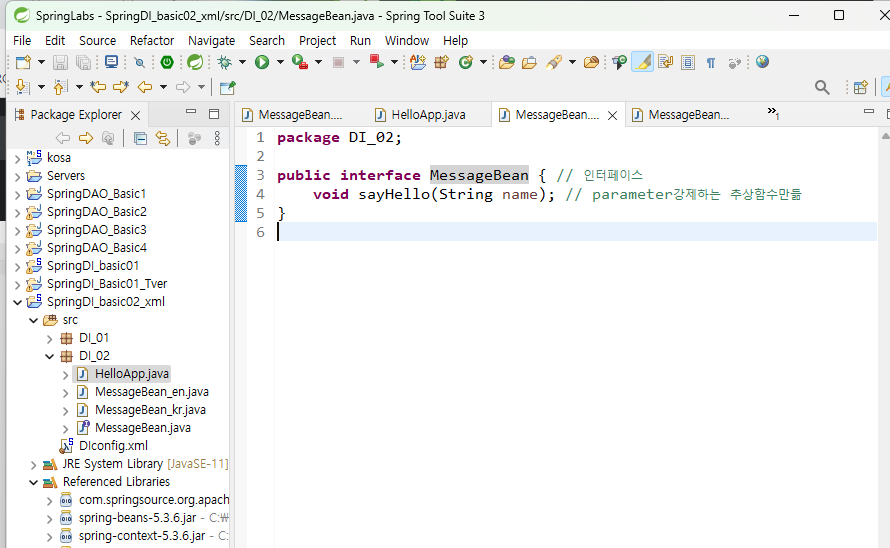Click the Open Type folder icon
This screenshot has width=890, height=548.
coord(506,62)
